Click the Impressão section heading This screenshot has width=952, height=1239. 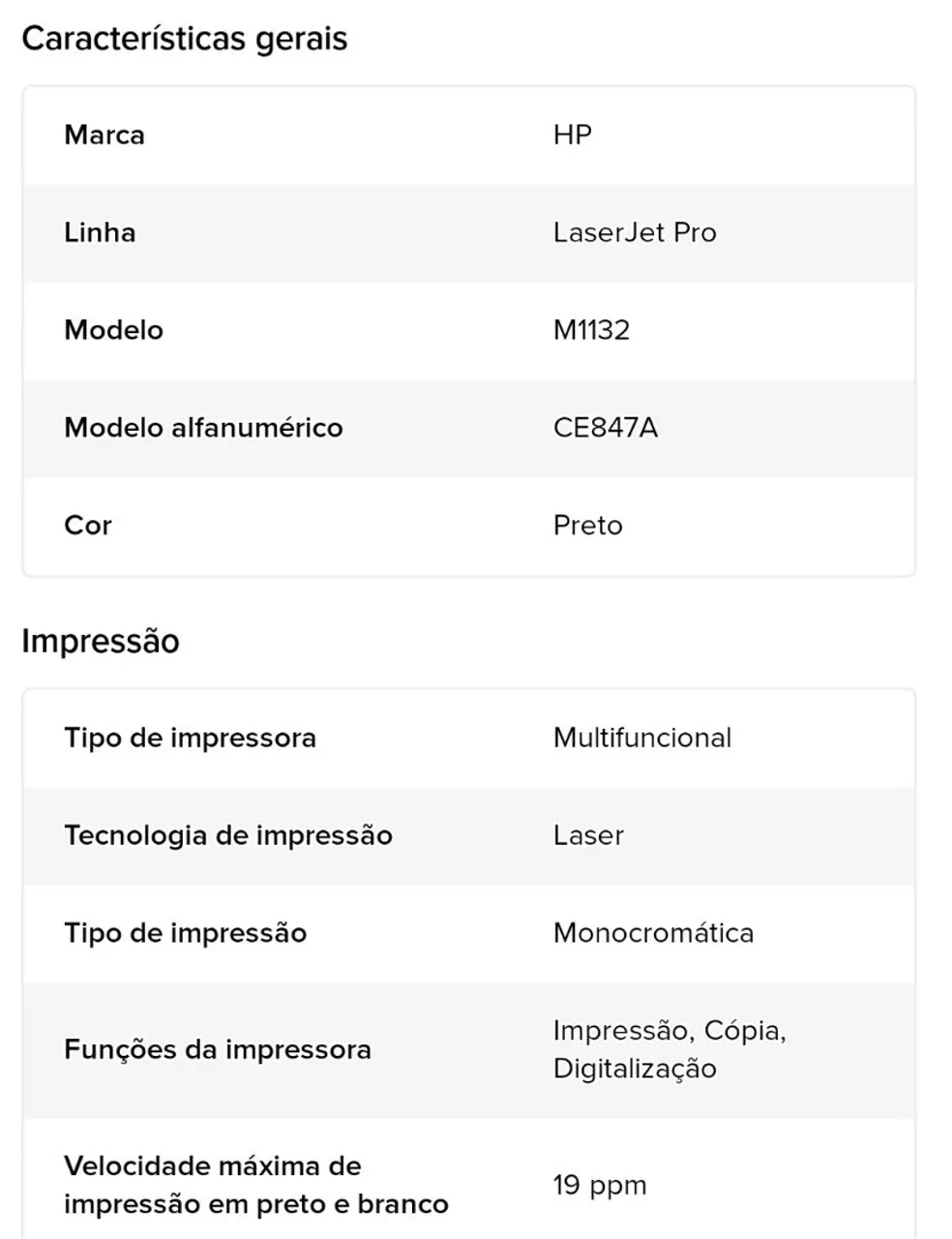101,642
